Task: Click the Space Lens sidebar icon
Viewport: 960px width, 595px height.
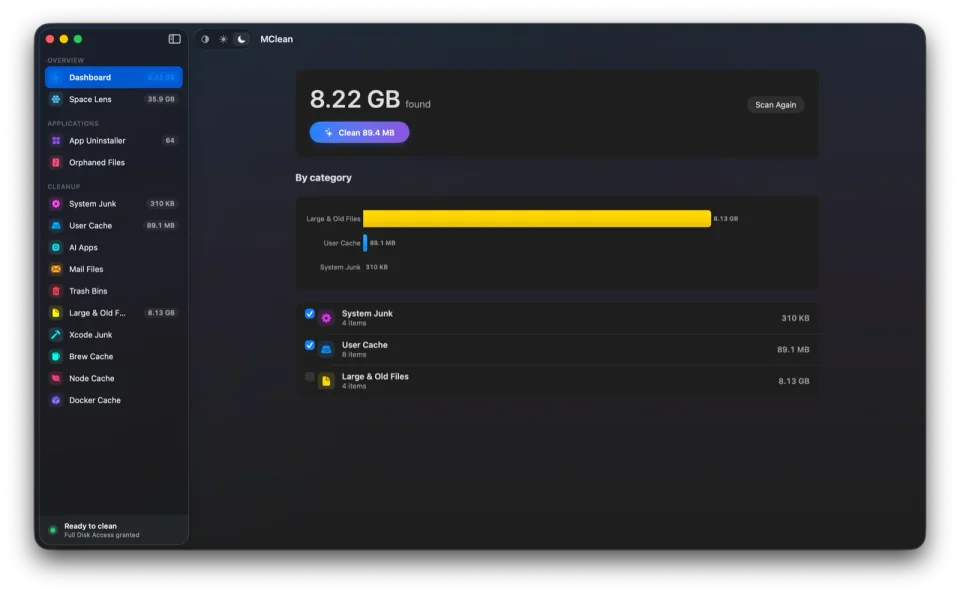Action: pyautogui.click(x=56, y=99)
